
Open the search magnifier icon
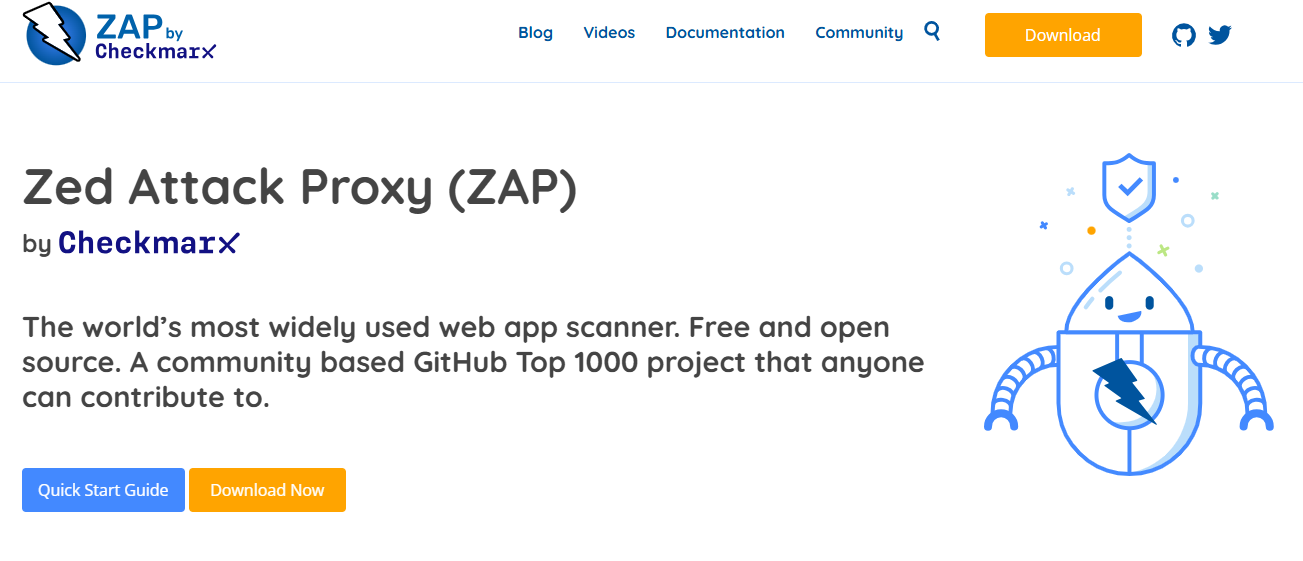tap(932, 32)
